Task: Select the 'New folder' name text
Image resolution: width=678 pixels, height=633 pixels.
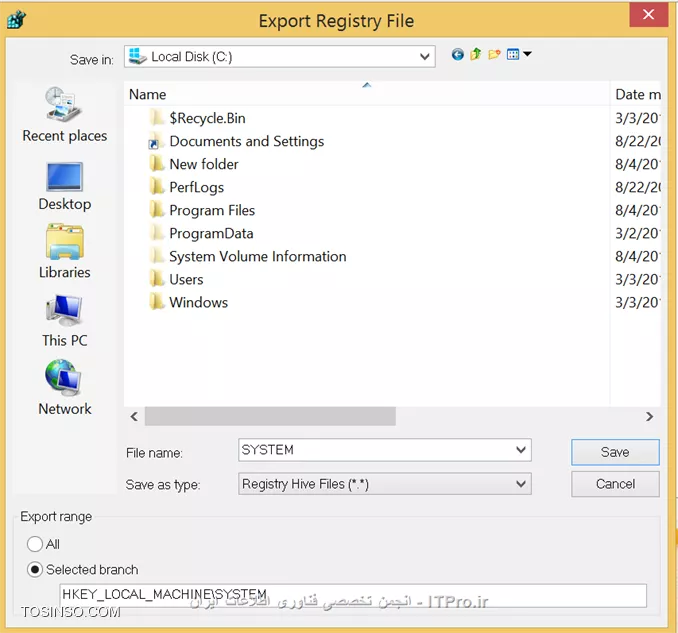Action: point(204,164)
